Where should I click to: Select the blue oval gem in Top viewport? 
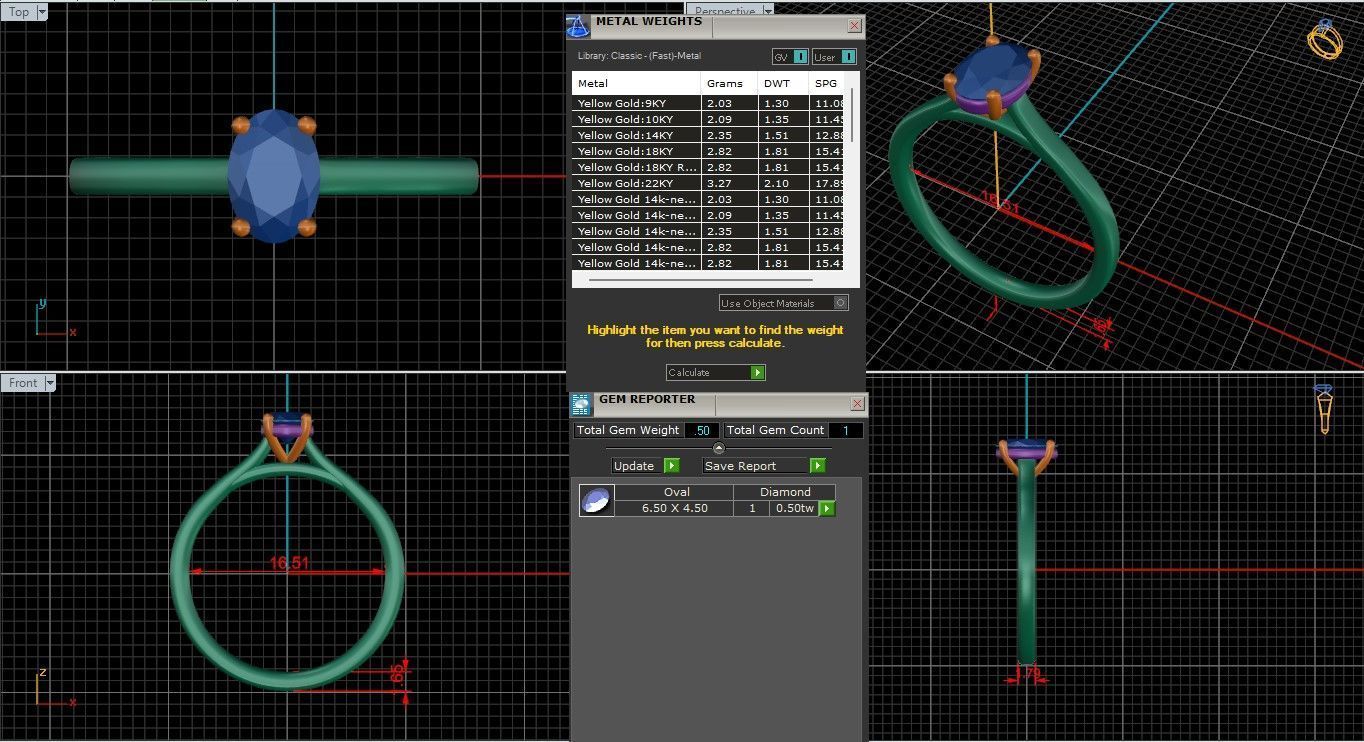click(273, 177)
